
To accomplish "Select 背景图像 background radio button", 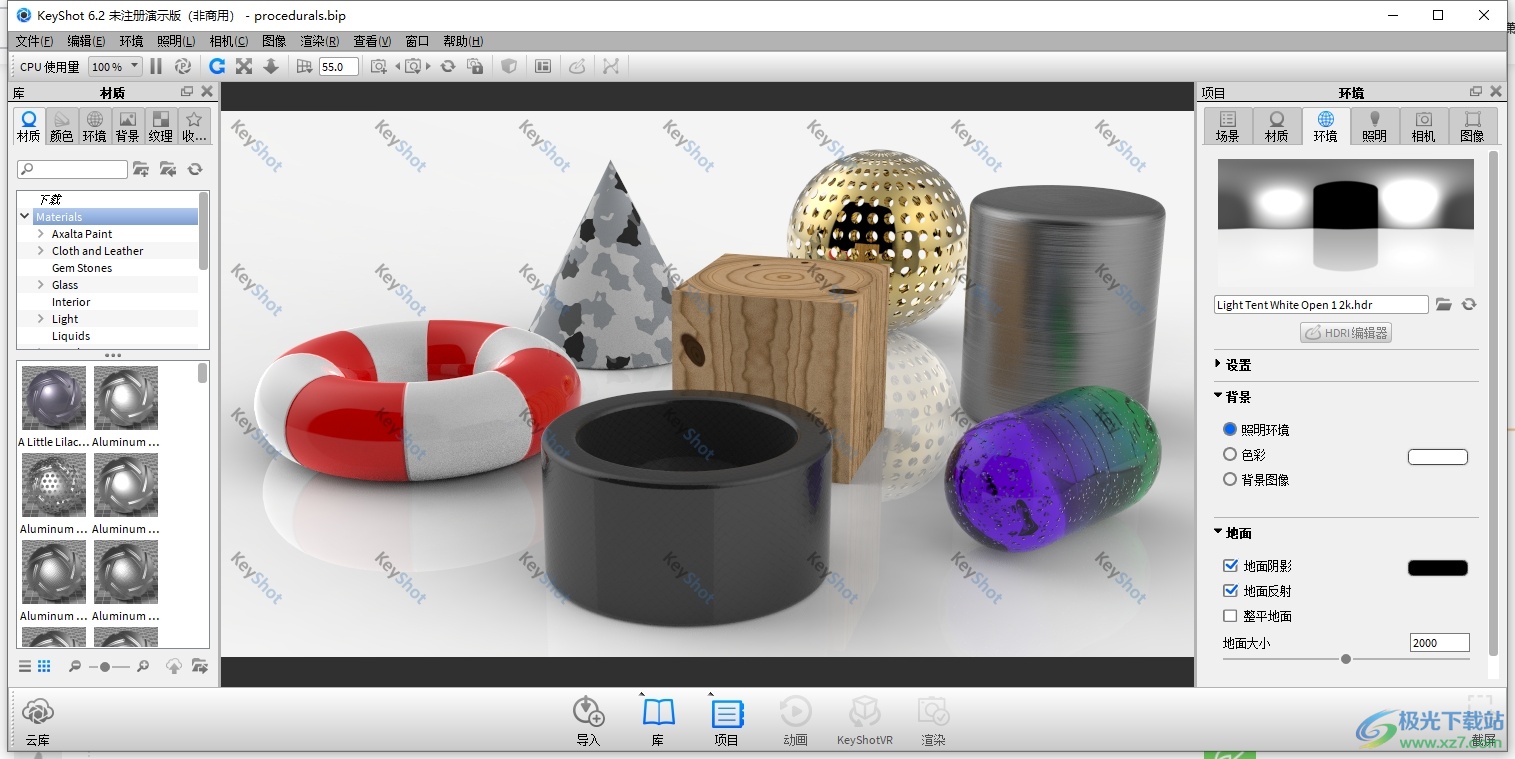I will tap(1230, 479).
